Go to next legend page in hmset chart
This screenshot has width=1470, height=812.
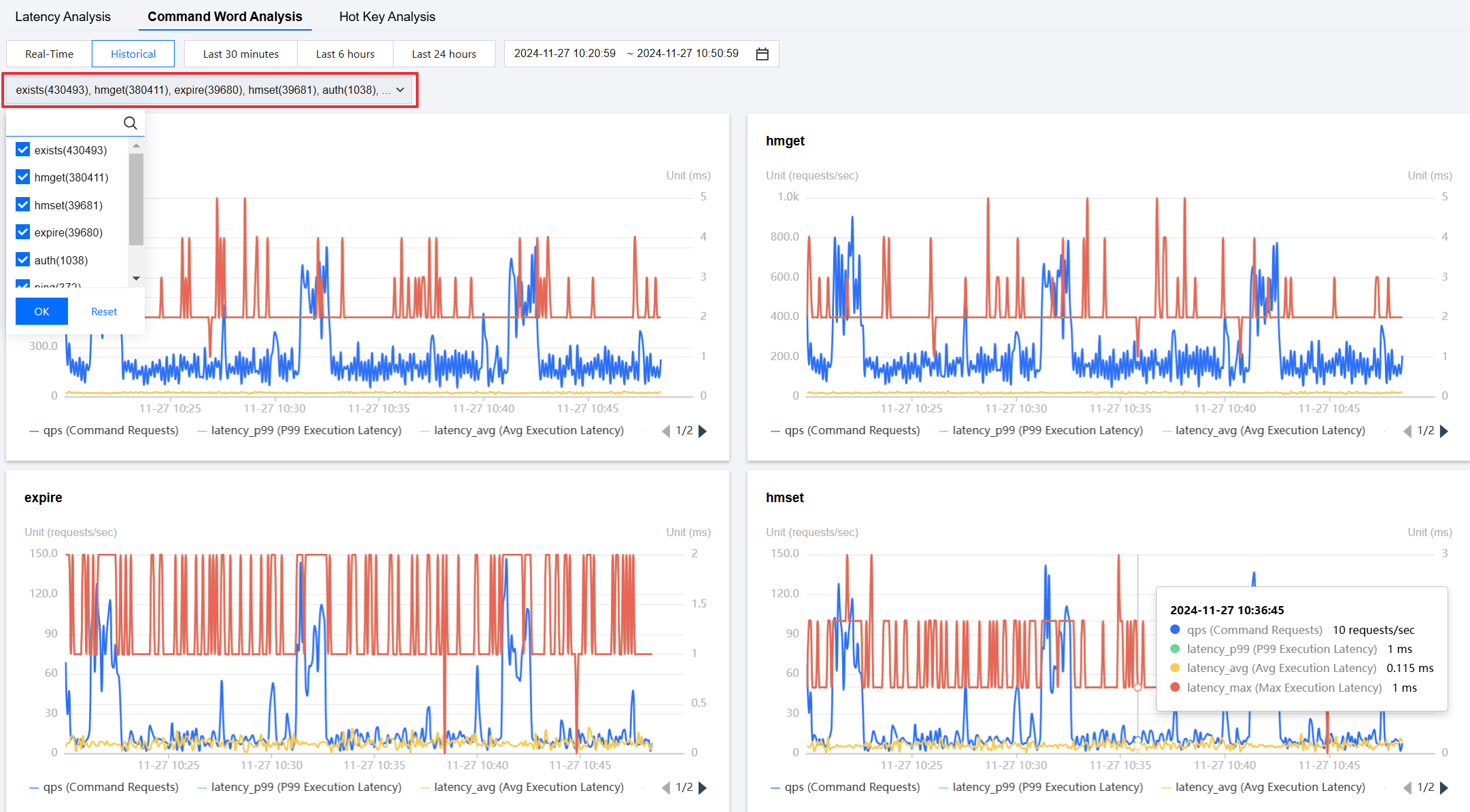tap(1444, 788)
